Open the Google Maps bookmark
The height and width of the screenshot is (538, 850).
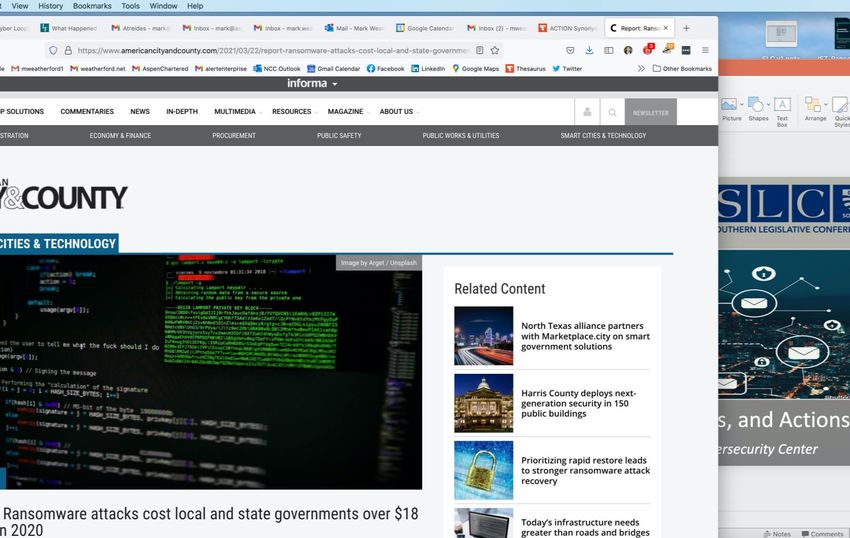475,68
